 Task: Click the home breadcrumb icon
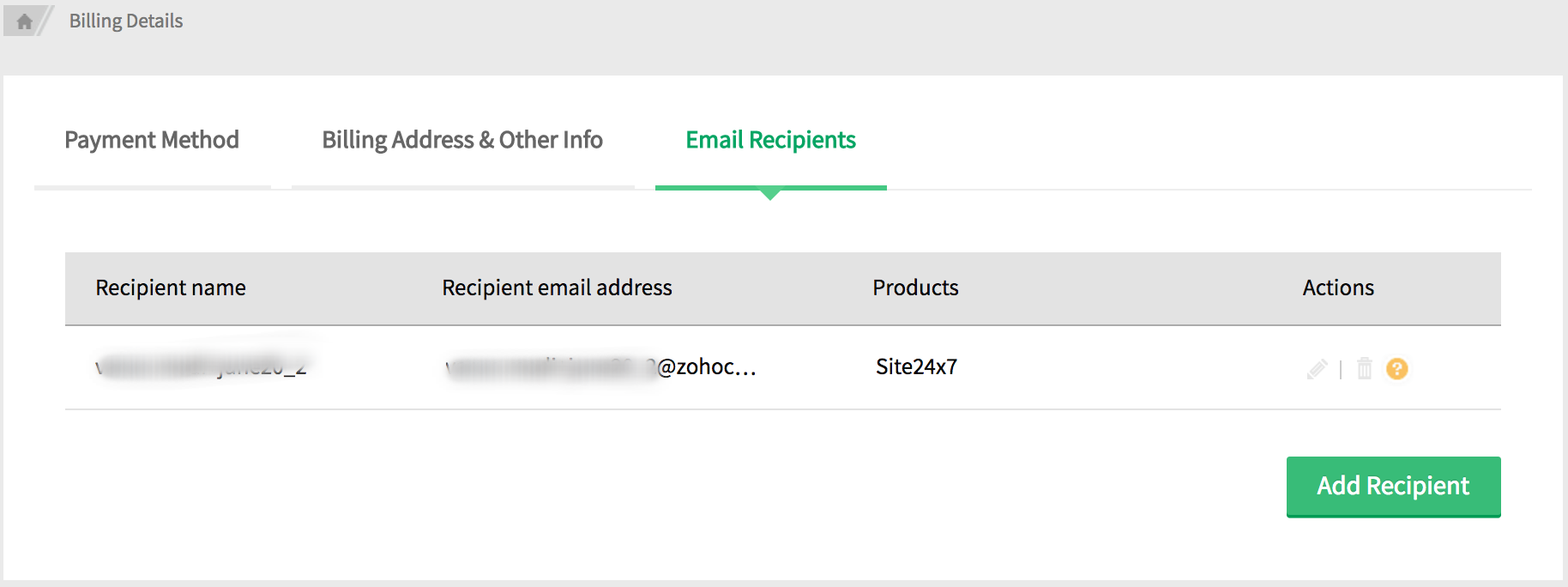click(x=24, y=21)
